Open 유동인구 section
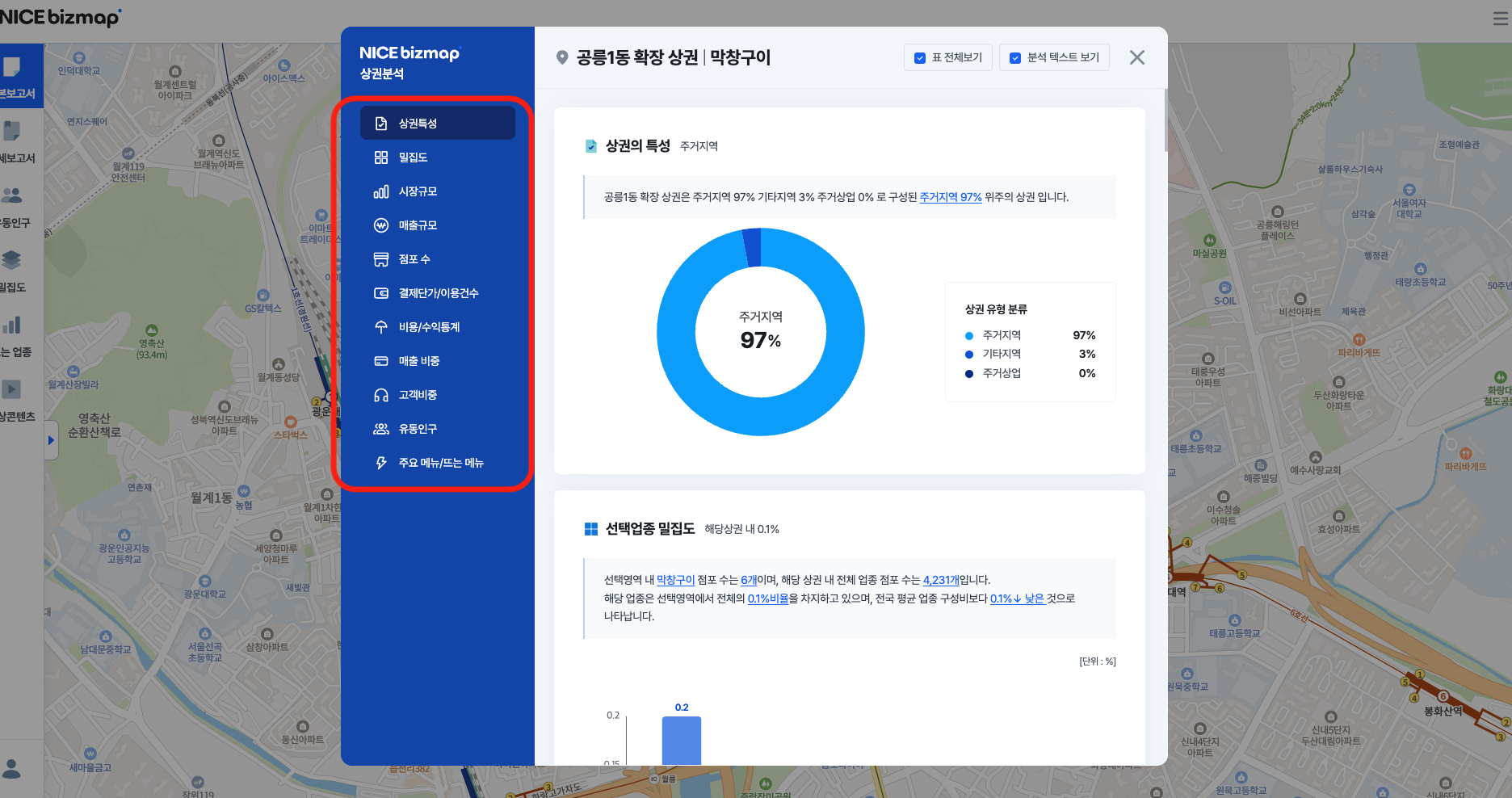Screen dimensions: 1512x798 point(437,429)
